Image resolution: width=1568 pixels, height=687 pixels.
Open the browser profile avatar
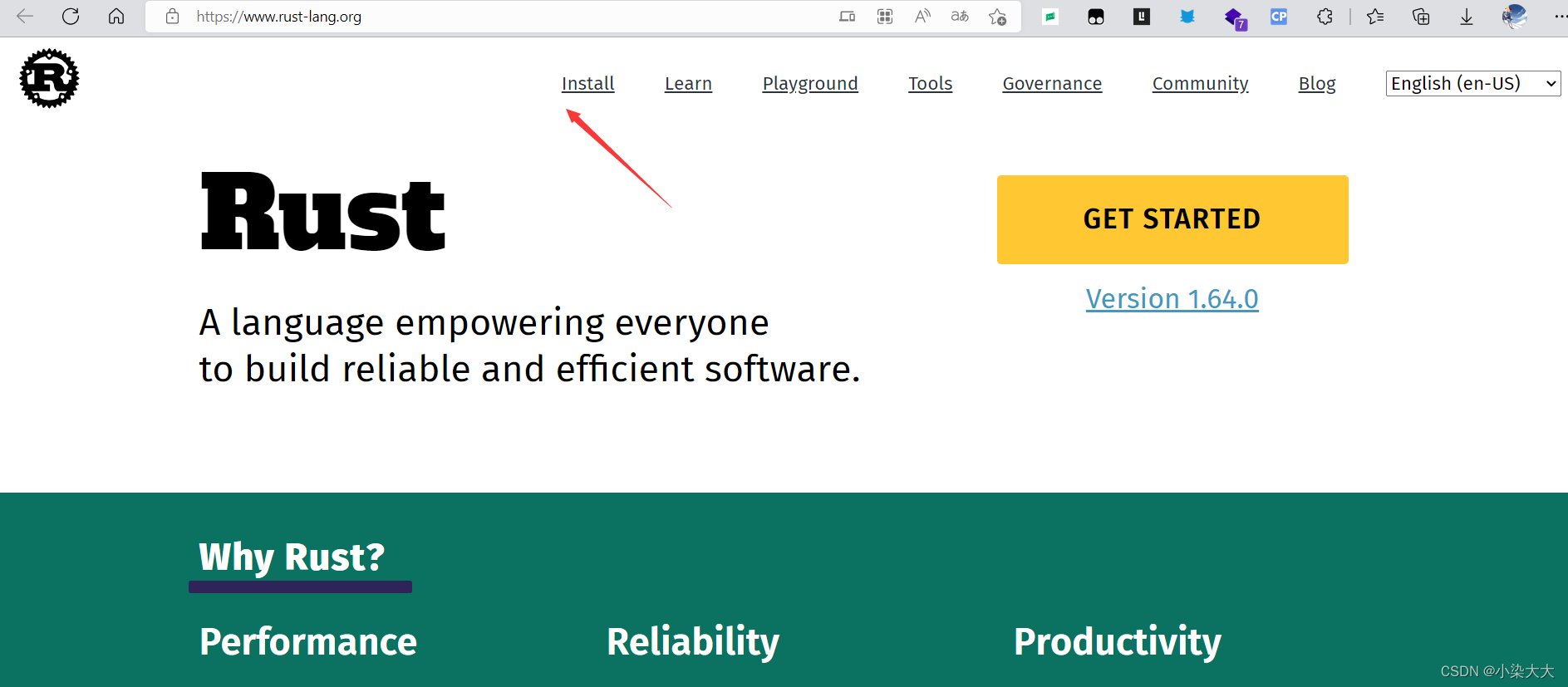click(x=1514, y=17)
